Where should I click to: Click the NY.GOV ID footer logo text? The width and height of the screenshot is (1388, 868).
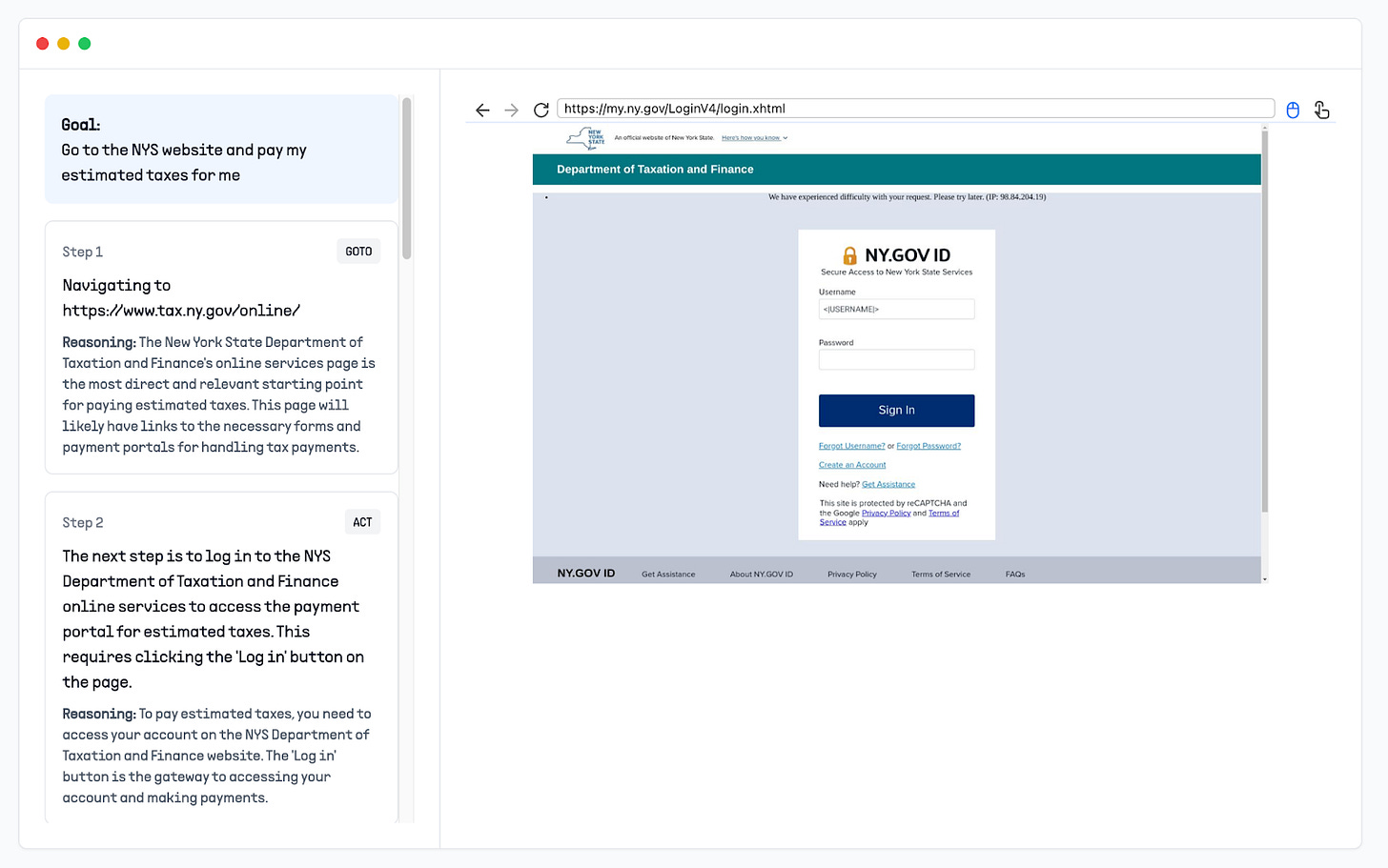click(586, 573)
